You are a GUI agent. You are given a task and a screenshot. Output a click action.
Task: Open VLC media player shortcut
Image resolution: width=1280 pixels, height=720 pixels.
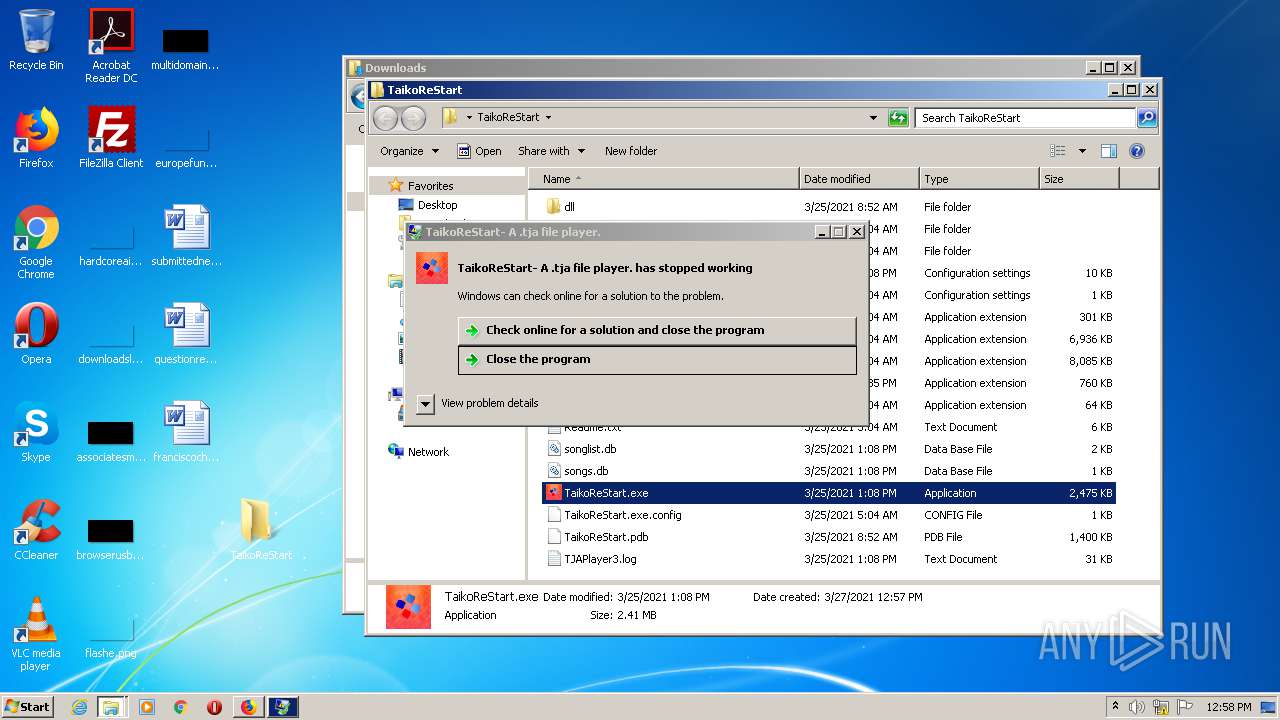coord(36,634)
